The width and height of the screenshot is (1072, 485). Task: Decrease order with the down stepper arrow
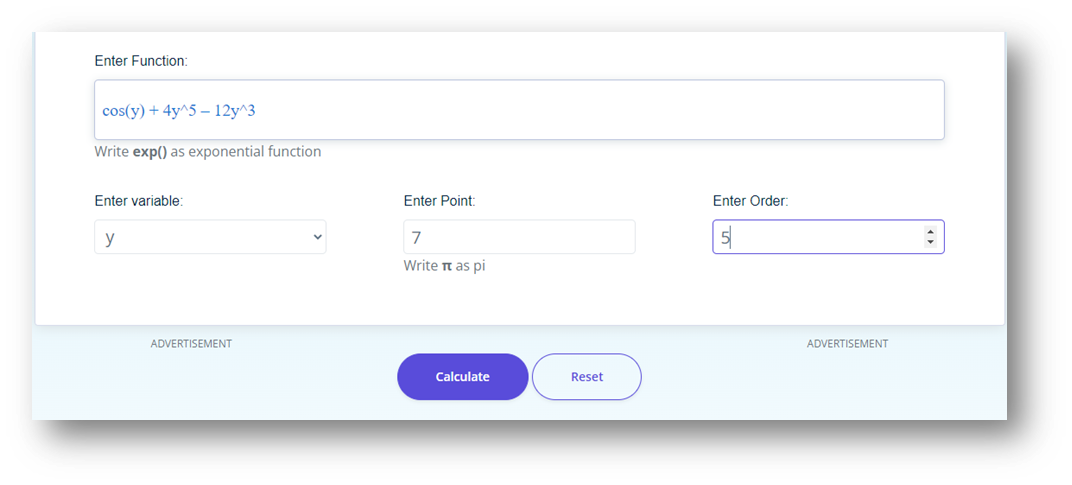tap(930, 243)
